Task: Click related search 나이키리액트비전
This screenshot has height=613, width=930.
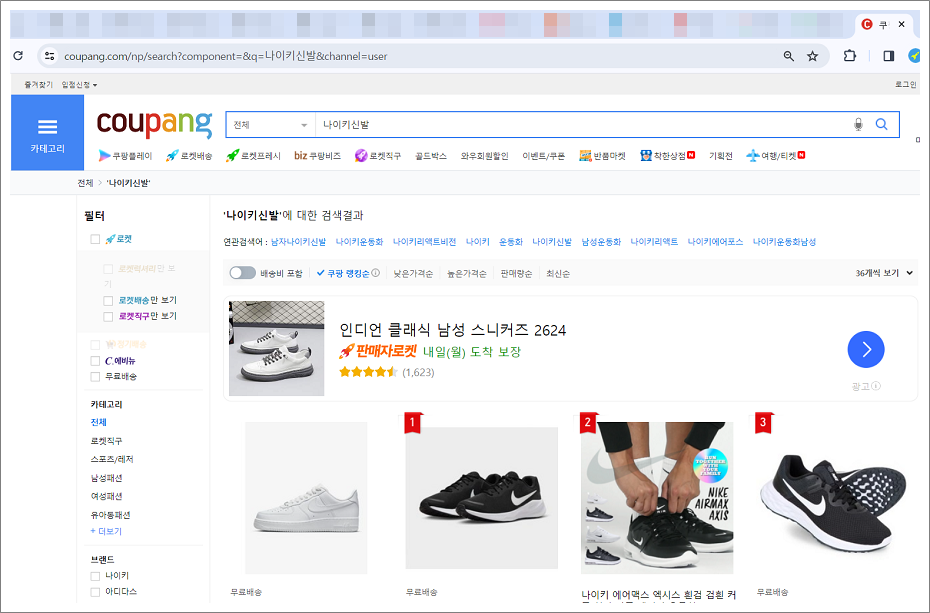Action: coord(424,242)
